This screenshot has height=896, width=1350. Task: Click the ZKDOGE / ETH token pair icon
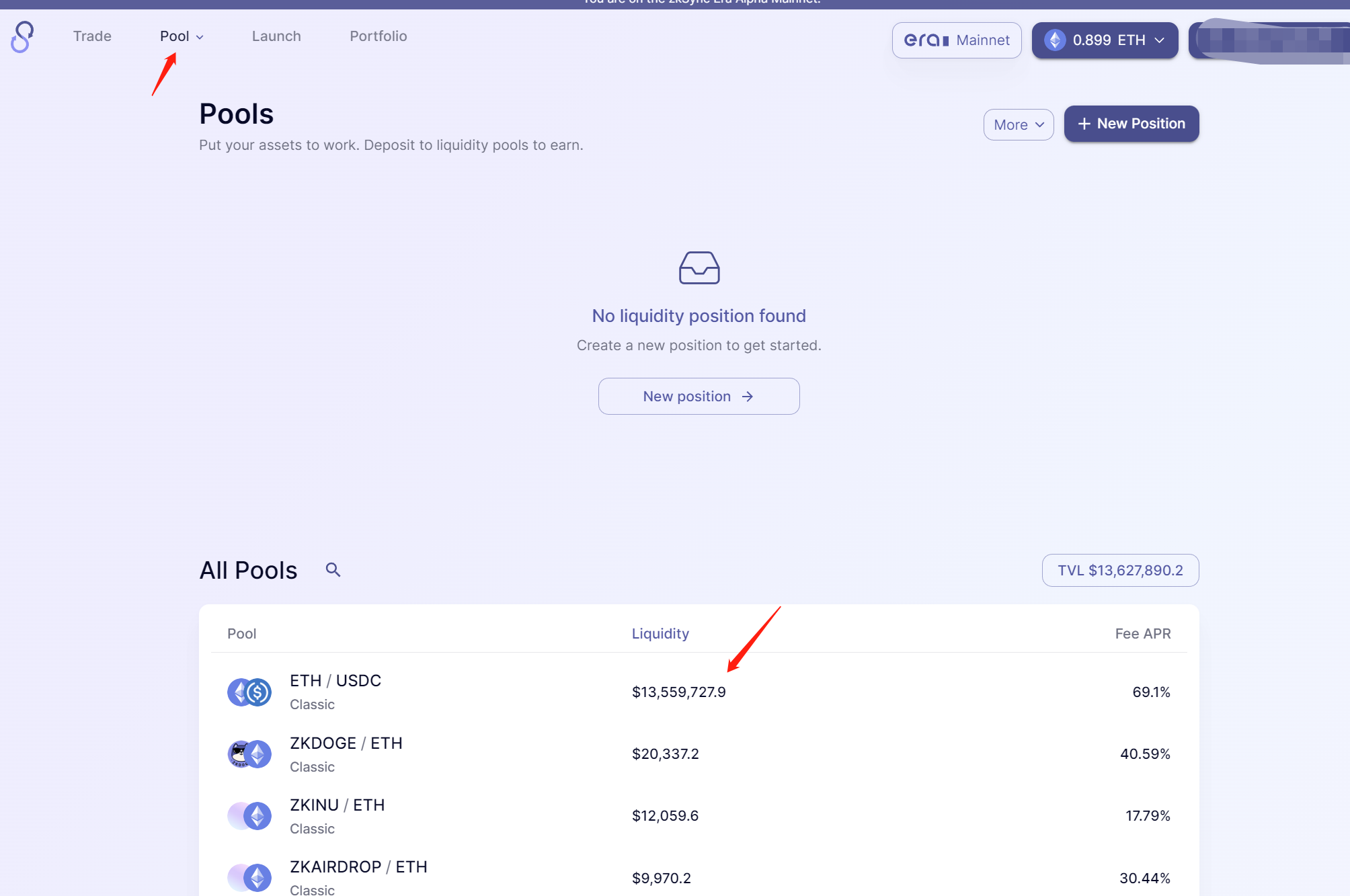click(249, 754)
